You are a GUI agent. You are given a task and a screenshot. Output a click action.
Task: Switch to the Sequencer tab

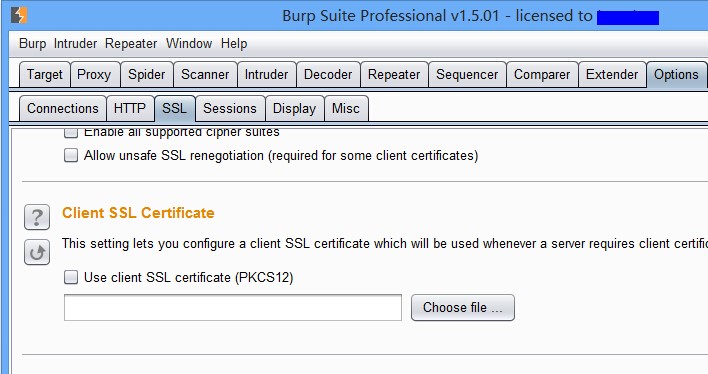coord(467,75)
